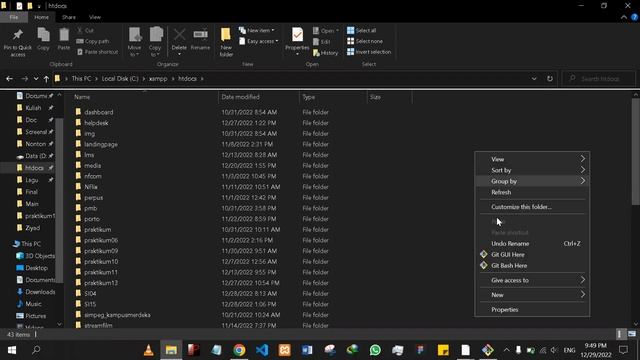Viewport: 640px width, 360px height.
Task: Open the ribbon help question icon
Action: [x=634, y=17]
